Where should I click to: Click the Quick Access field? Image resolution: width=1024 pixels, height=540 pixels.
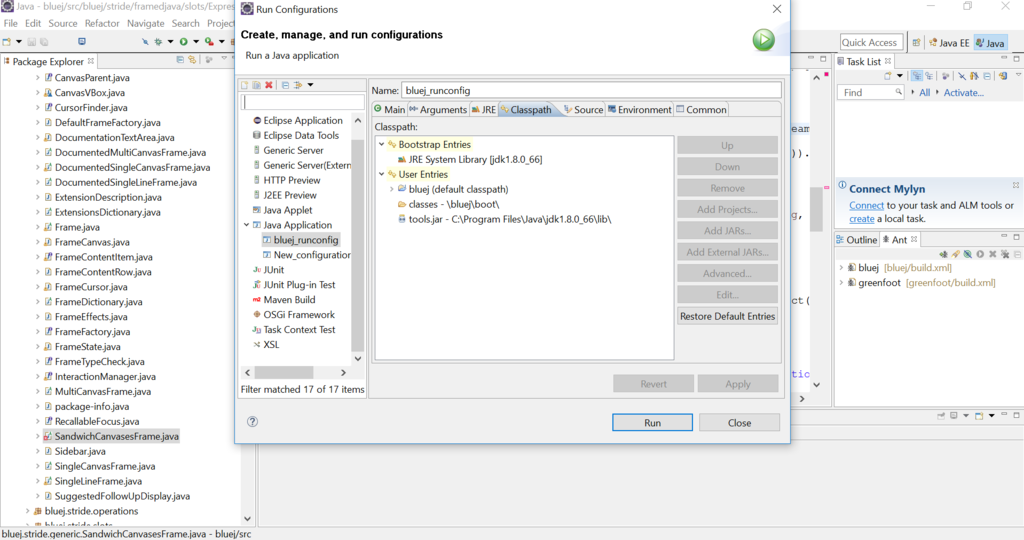pyautogui.click(x=871, y=42)
